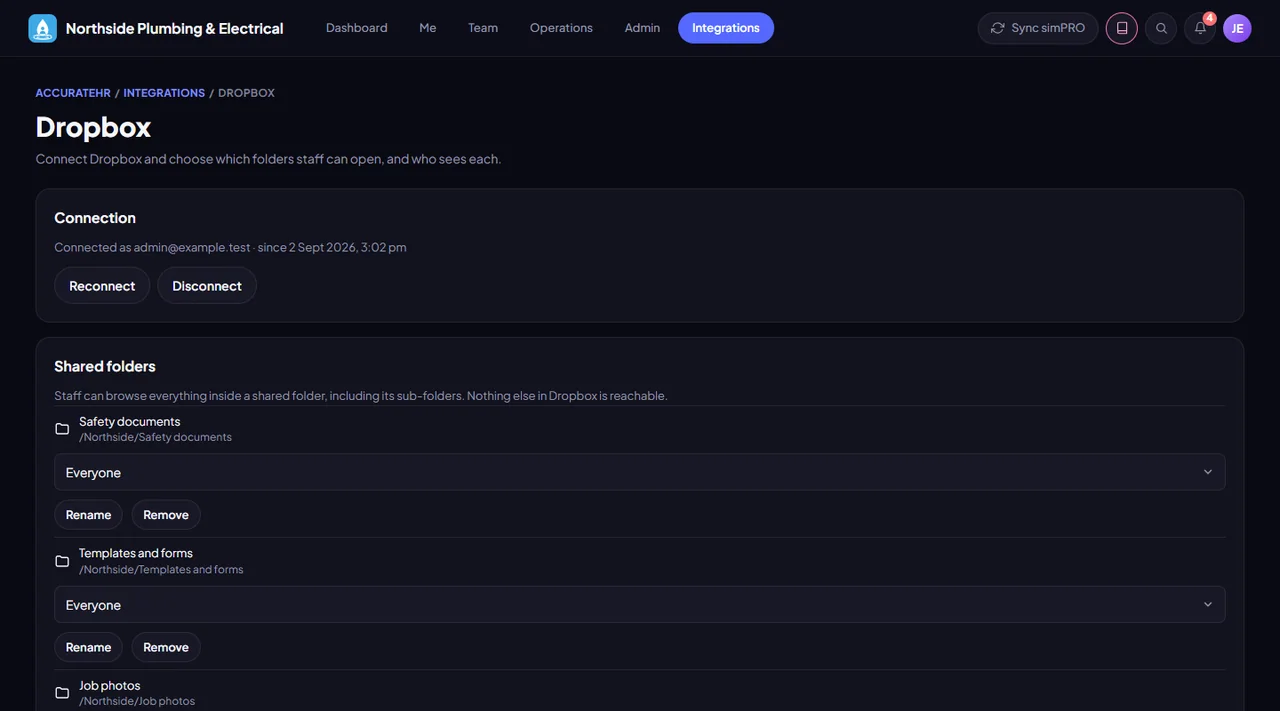Click the Shared folders section heading
Viewport: 1280px width, 711px height.
pos(105,366)
